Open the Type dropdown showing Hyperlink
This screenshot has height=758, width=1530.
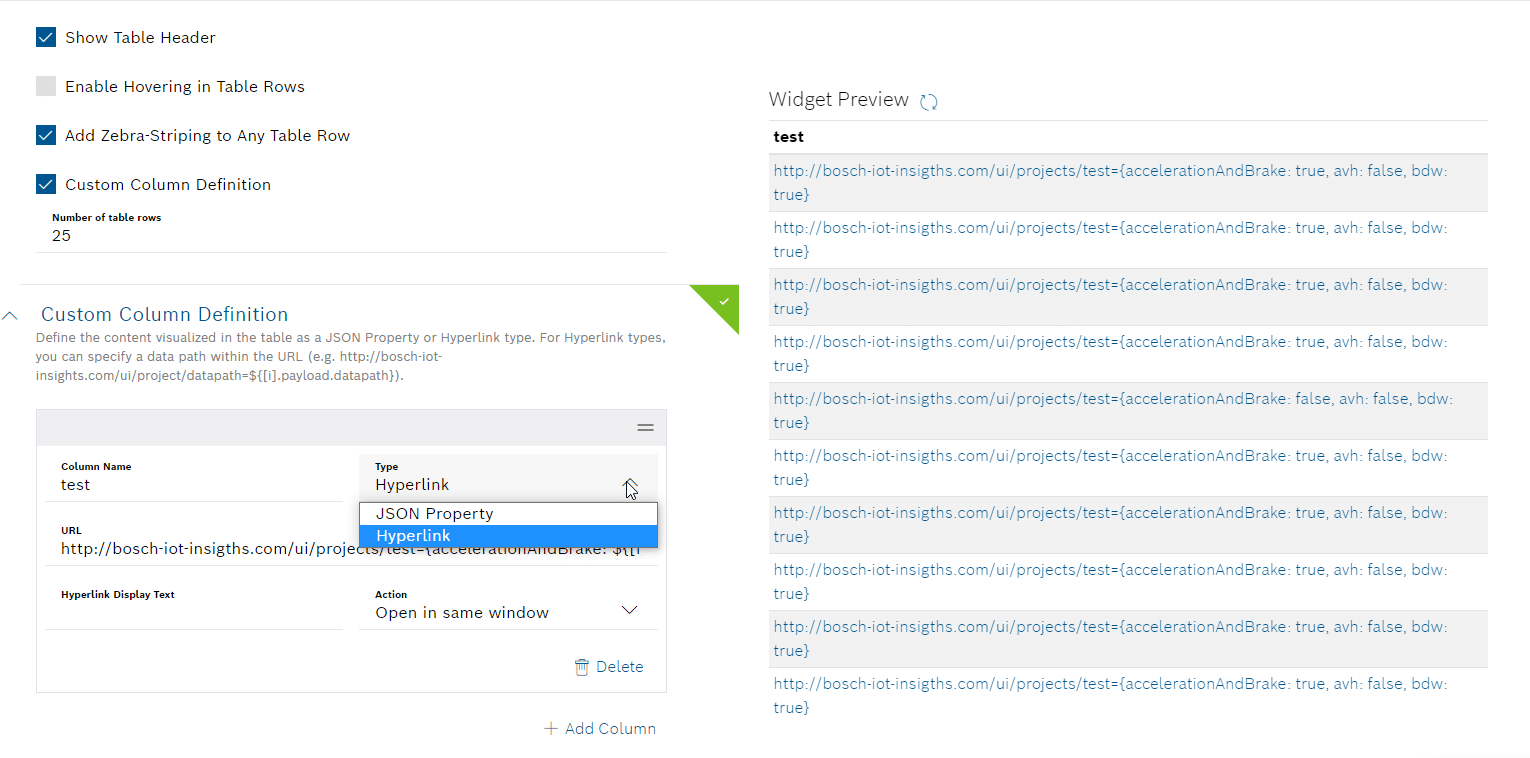pos(507,485)
